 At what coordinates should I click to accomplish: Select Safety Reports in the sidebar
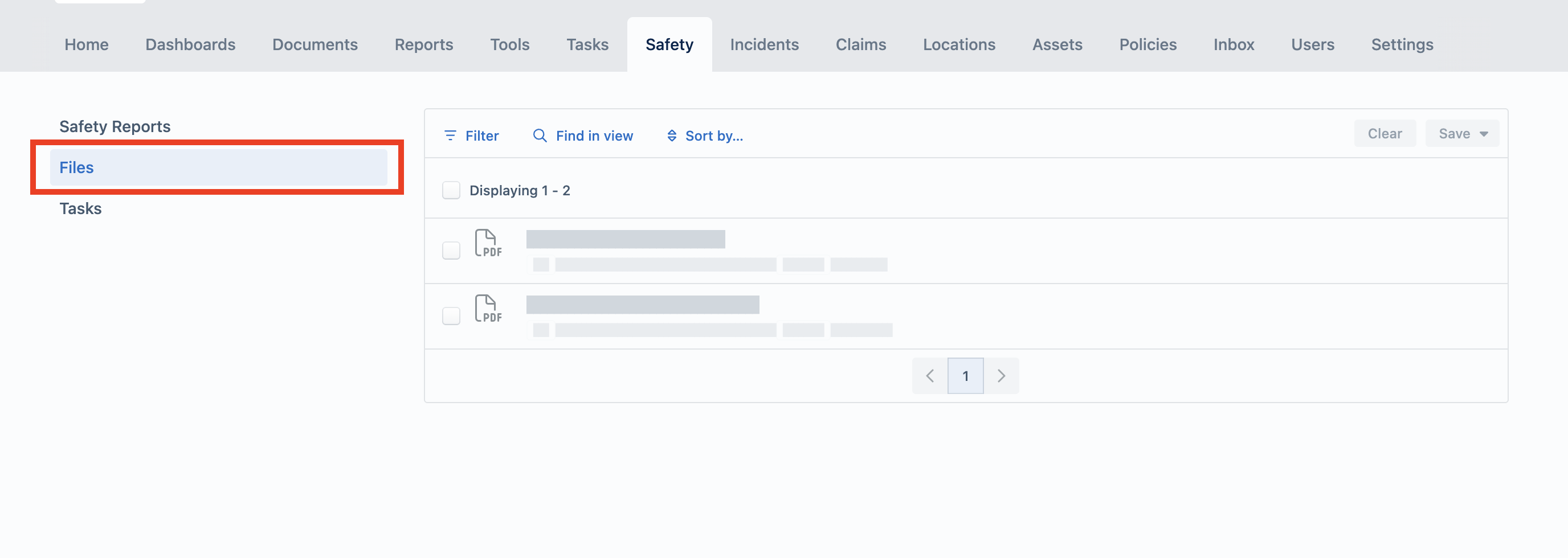115,126
